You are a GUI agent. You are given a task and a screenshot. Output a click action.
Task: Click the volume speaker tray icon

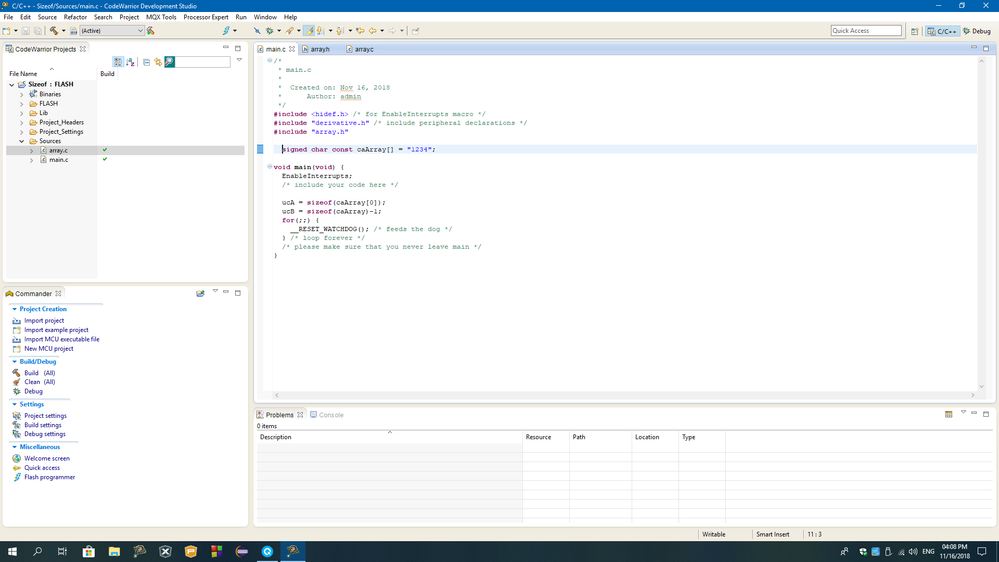tap(913, 551)
